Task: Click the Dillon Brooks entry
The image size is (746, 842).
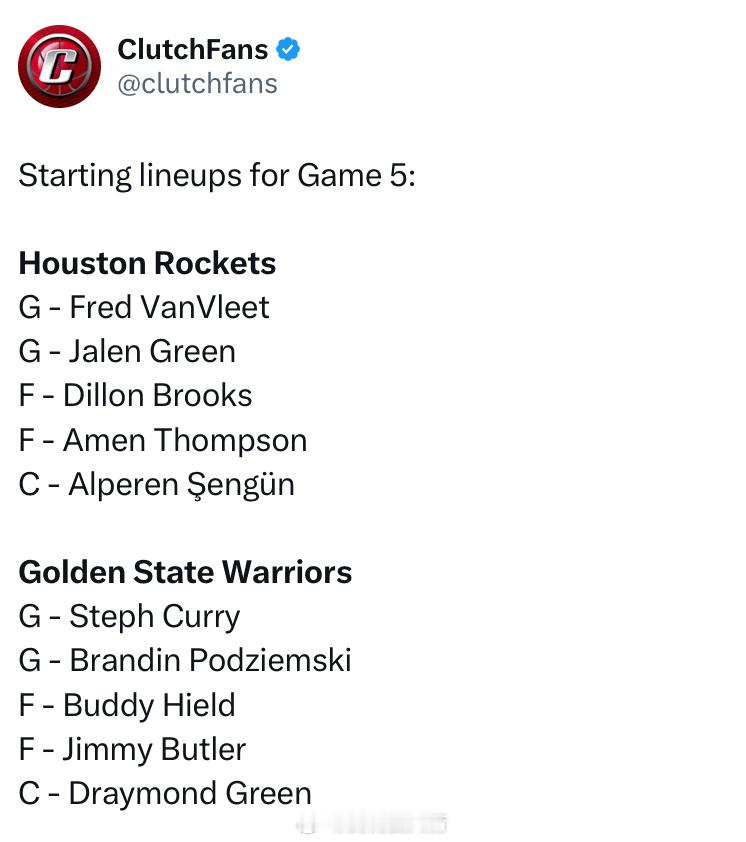Action: pyautogui.click(x=135, y=395)
